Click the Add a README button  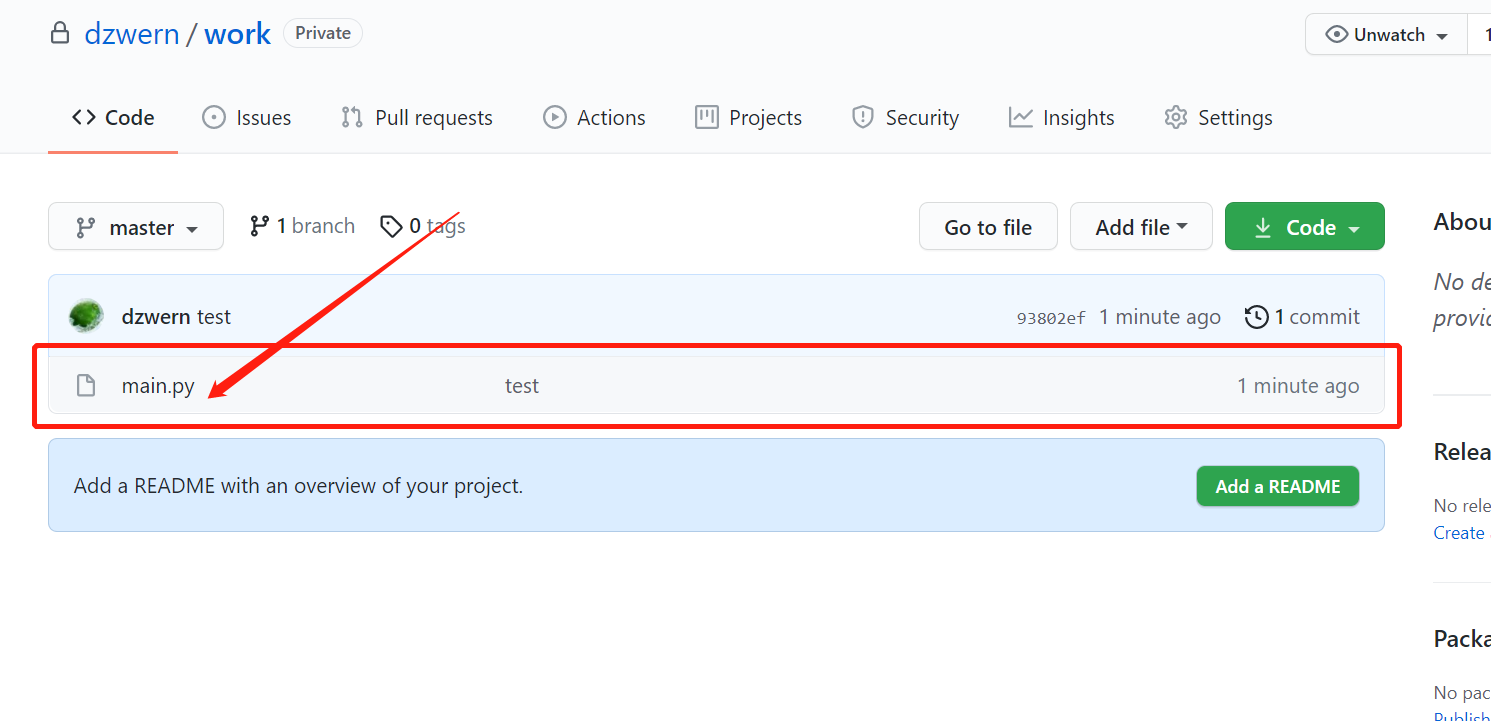coord(1277,486)
